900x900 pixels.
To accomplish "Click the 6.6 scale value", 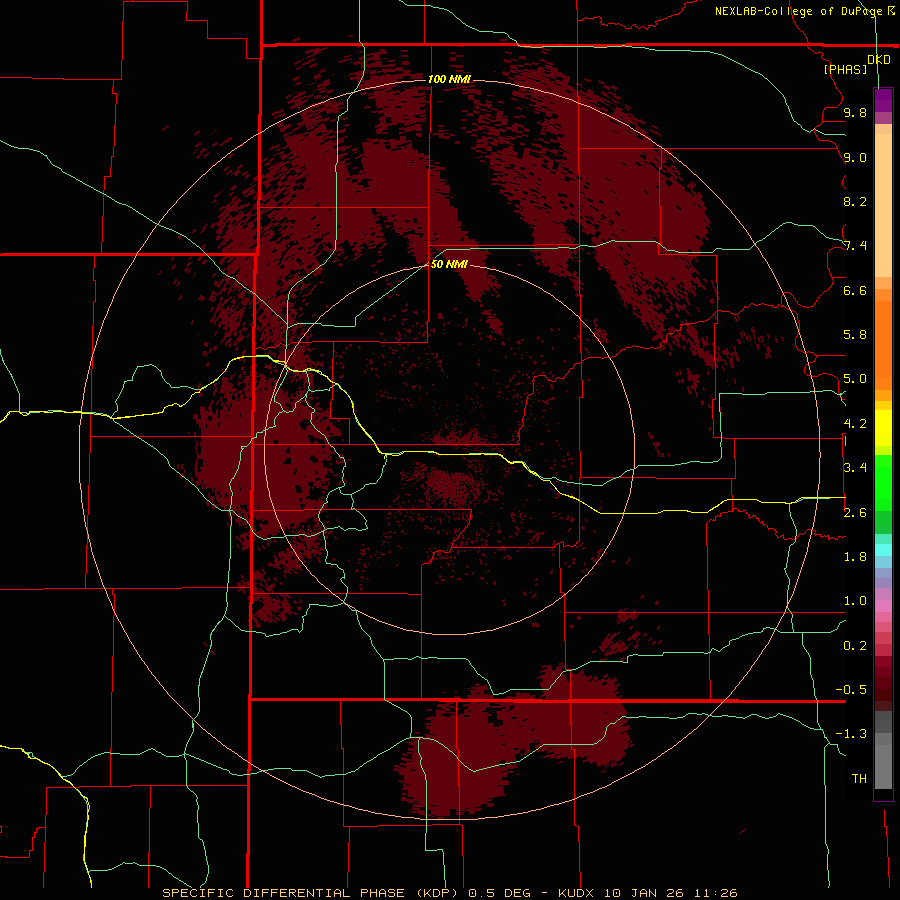I will coord(855,290).
